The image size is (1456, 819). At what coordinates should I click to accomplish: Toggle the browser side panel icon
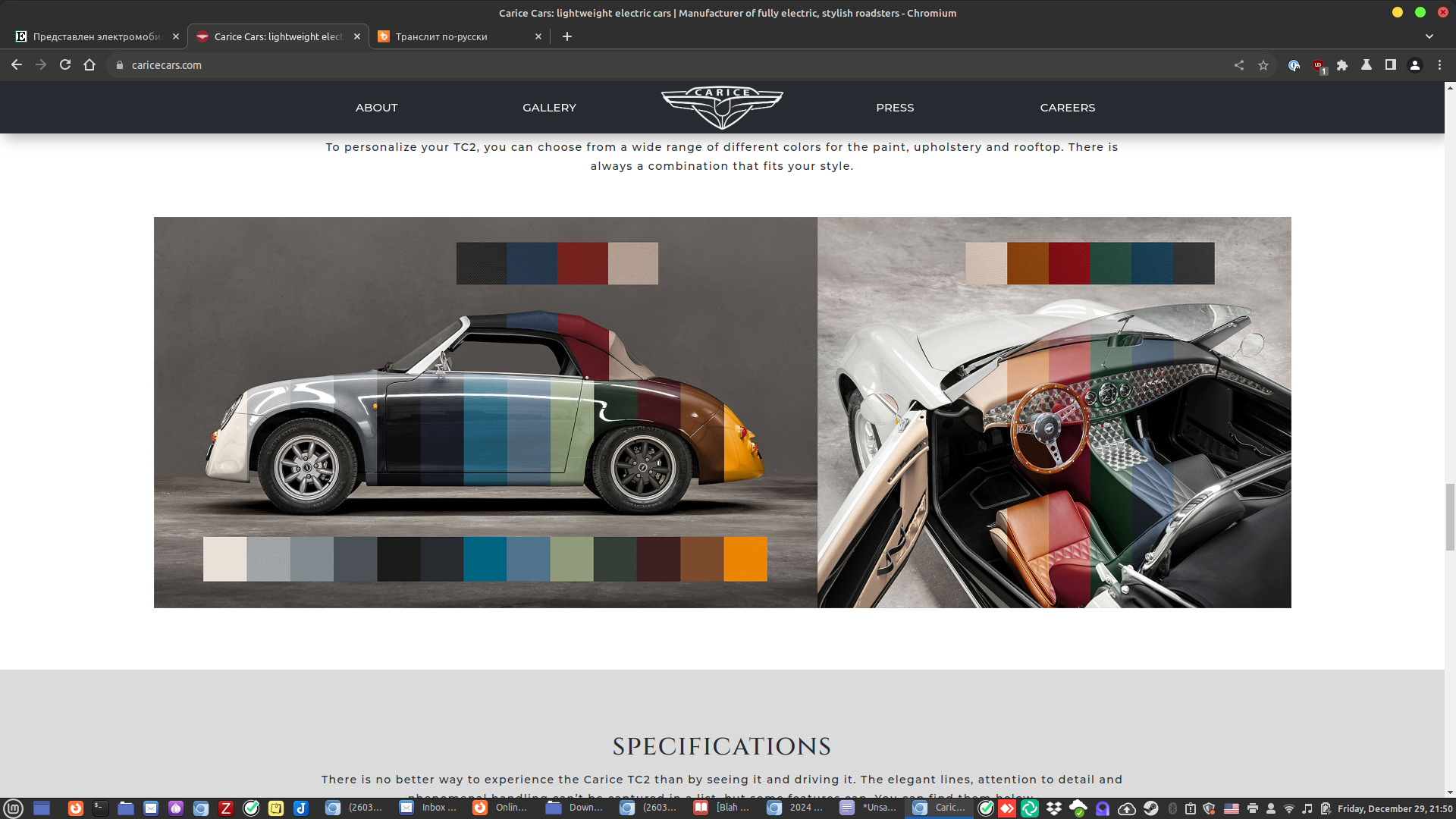point(1391,65)
